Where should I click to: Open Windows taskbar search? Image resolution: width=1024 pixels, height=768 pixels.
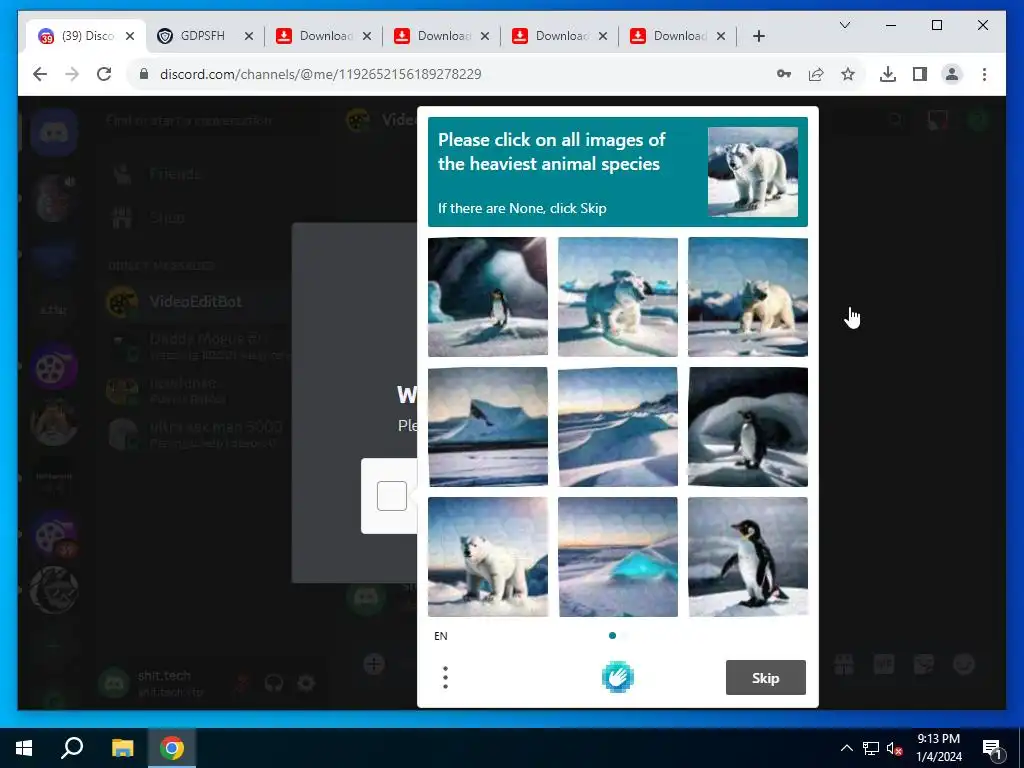(x=72, y=748)
